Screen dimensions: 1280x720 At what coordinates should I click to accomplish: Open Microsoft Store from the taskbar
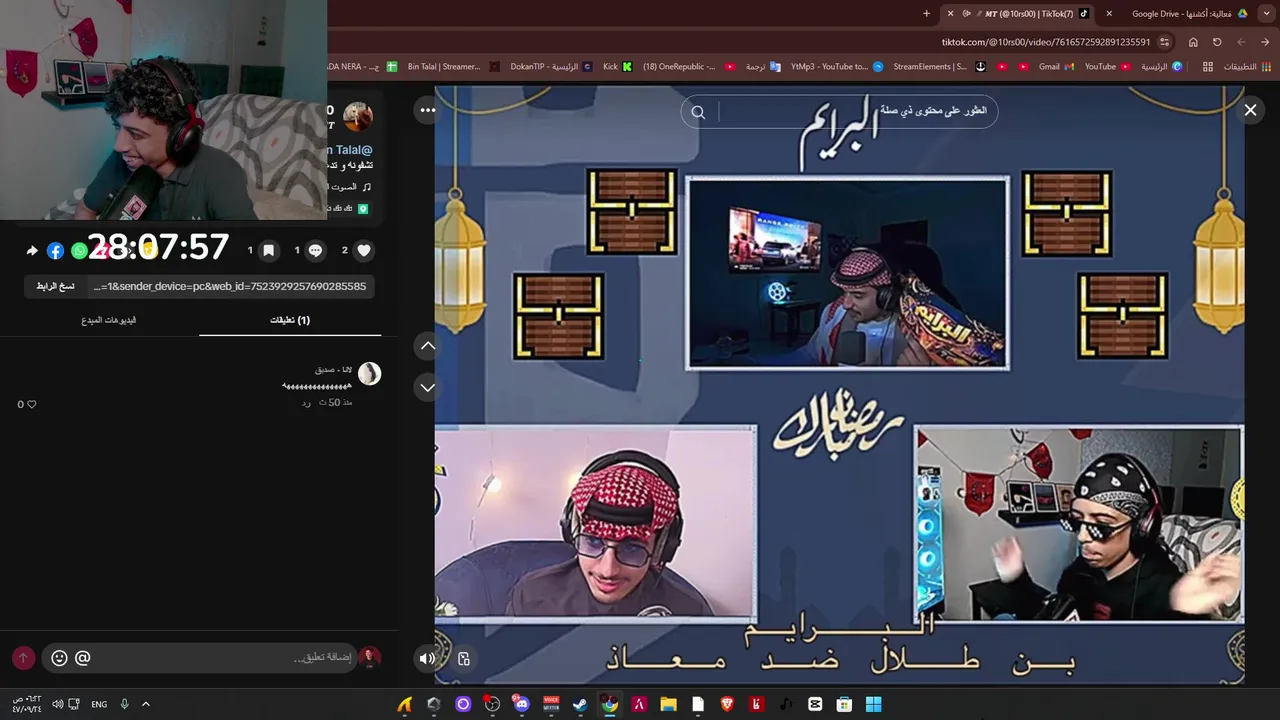(x=844, y=704)
